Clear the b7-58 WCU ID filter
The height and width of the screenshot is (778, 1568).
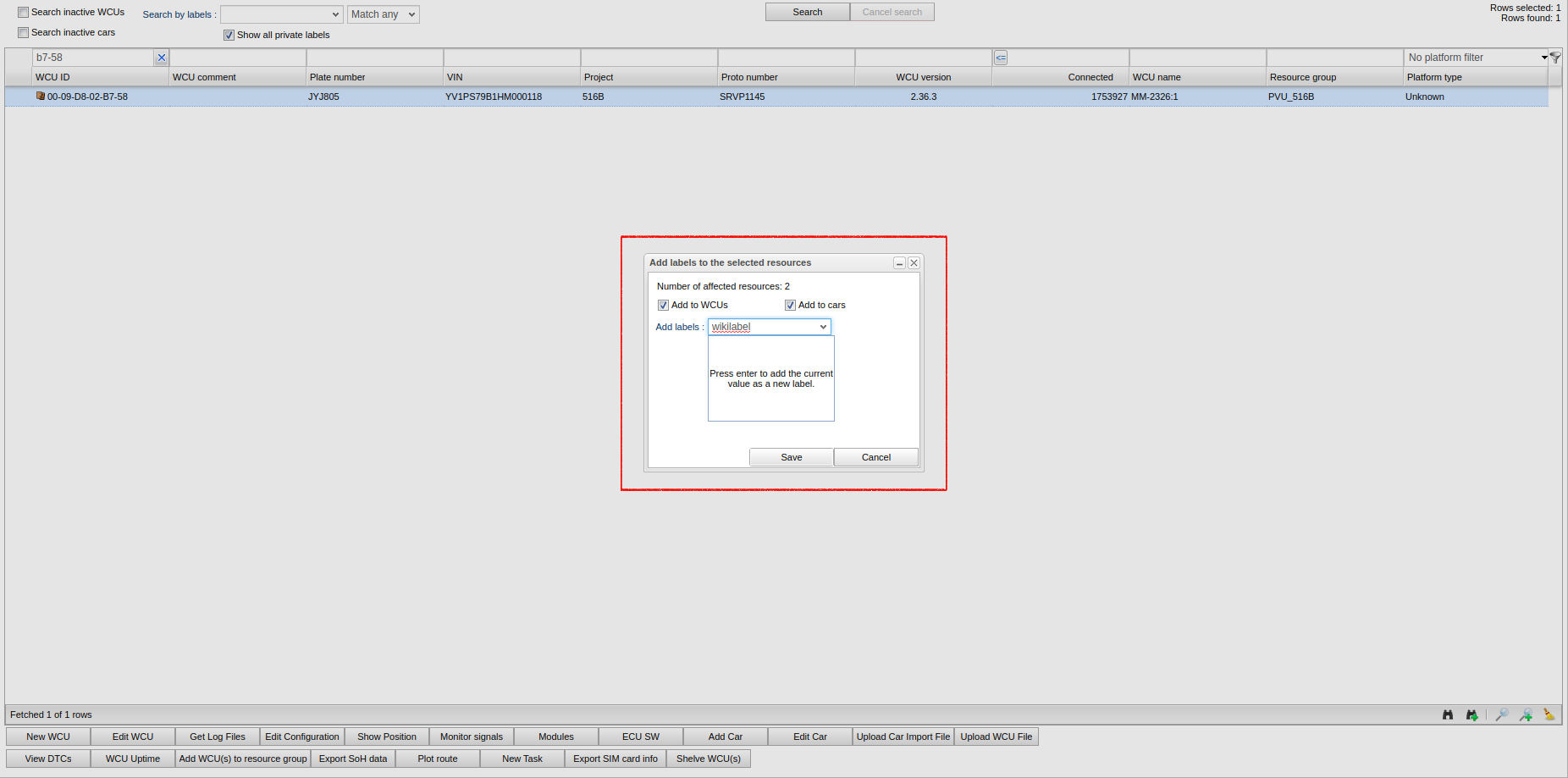(x=161, y=58)
